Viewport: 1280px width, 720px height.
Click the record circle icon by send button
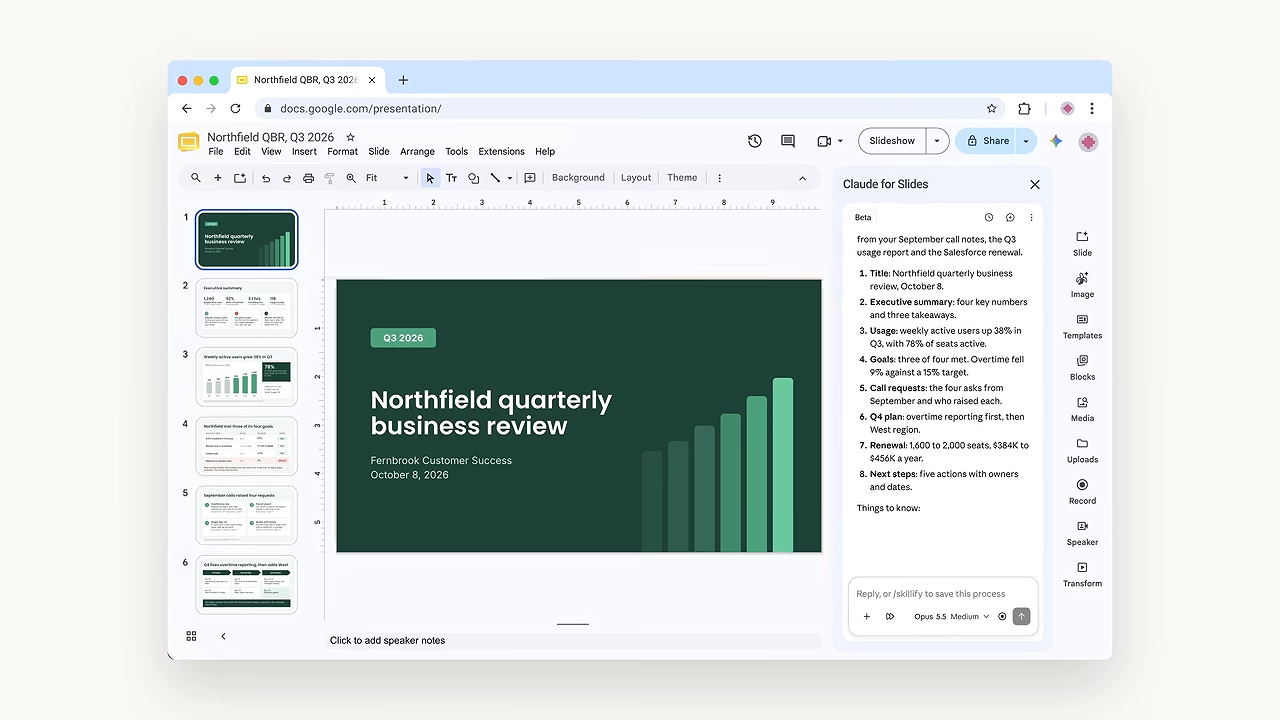coord(1002,617)
